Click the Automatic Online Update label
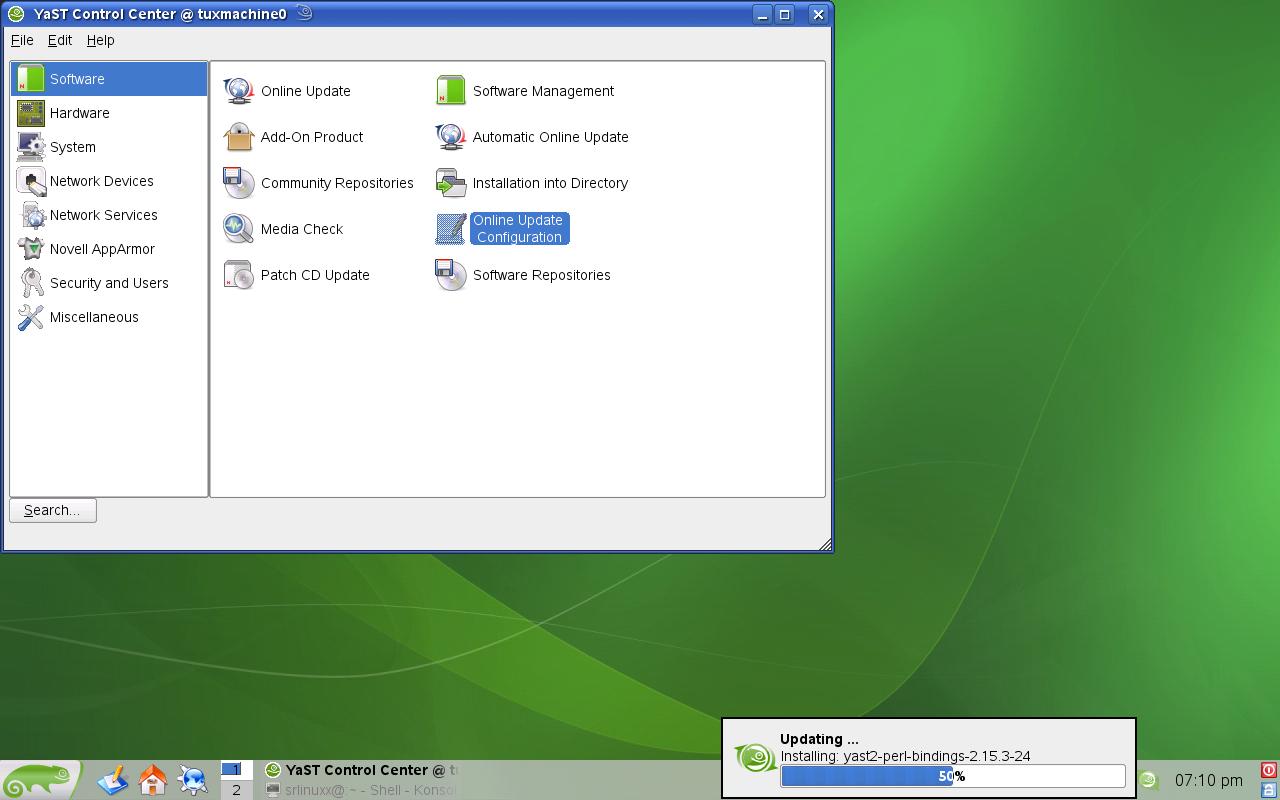This screenshot has height=800, width=1280. (551, 137)
